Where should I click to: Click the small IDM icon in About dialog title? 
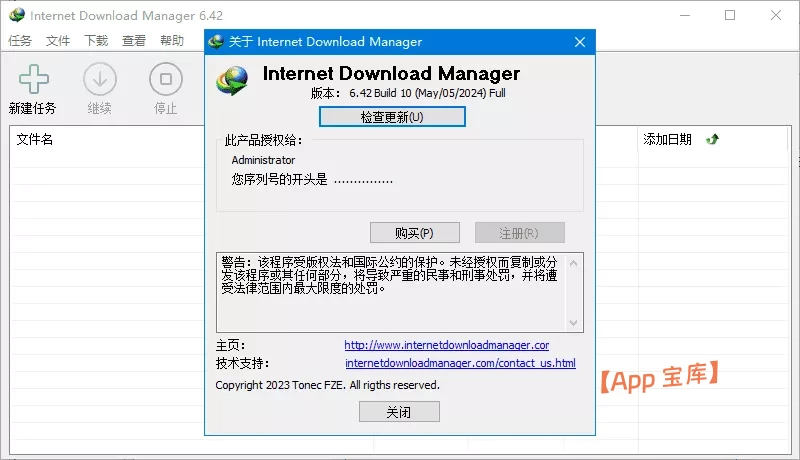click(216, 42)
